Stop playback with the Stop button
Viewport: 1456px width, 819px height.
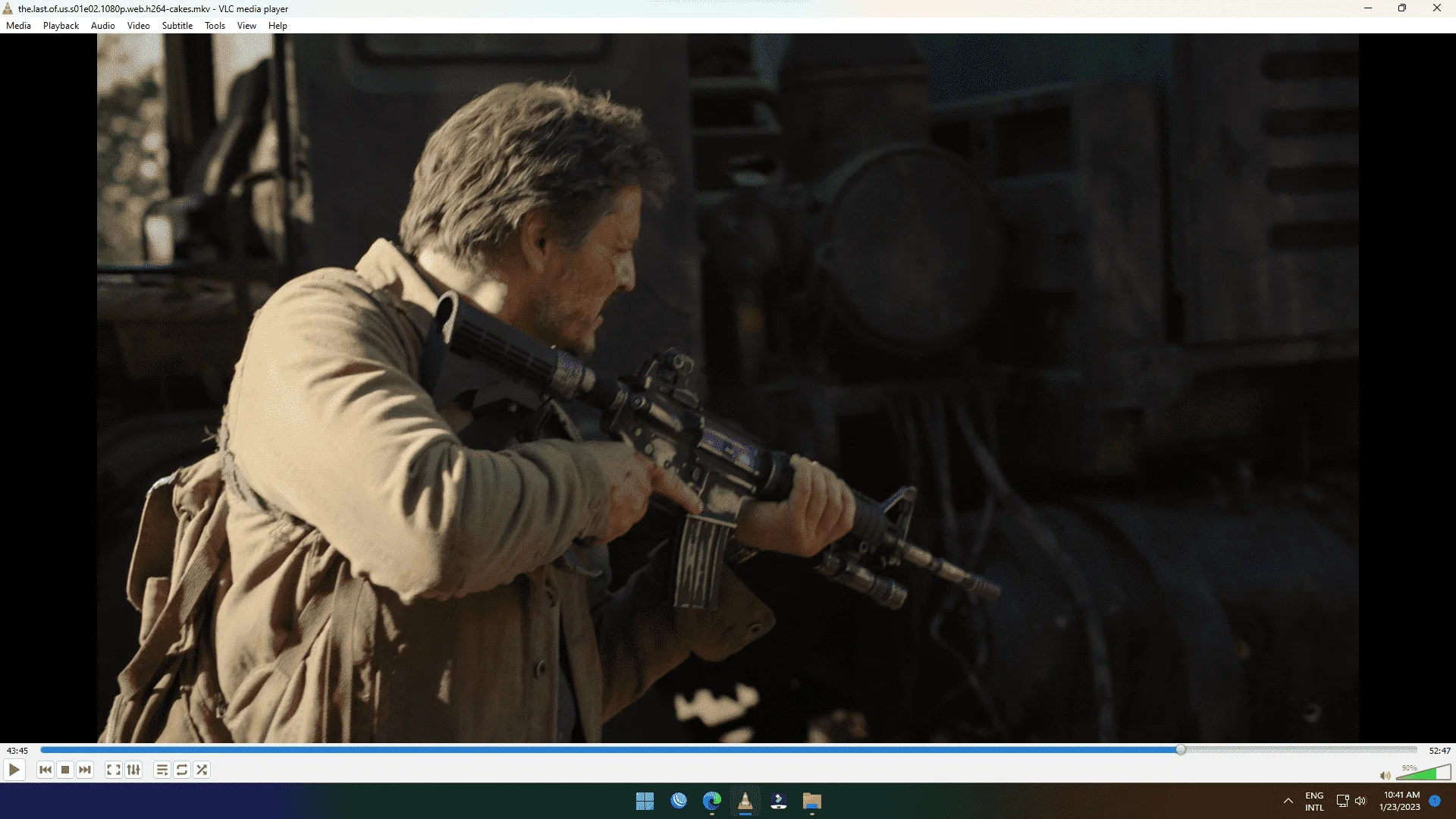pyautogui.click(x=65, y=770)
